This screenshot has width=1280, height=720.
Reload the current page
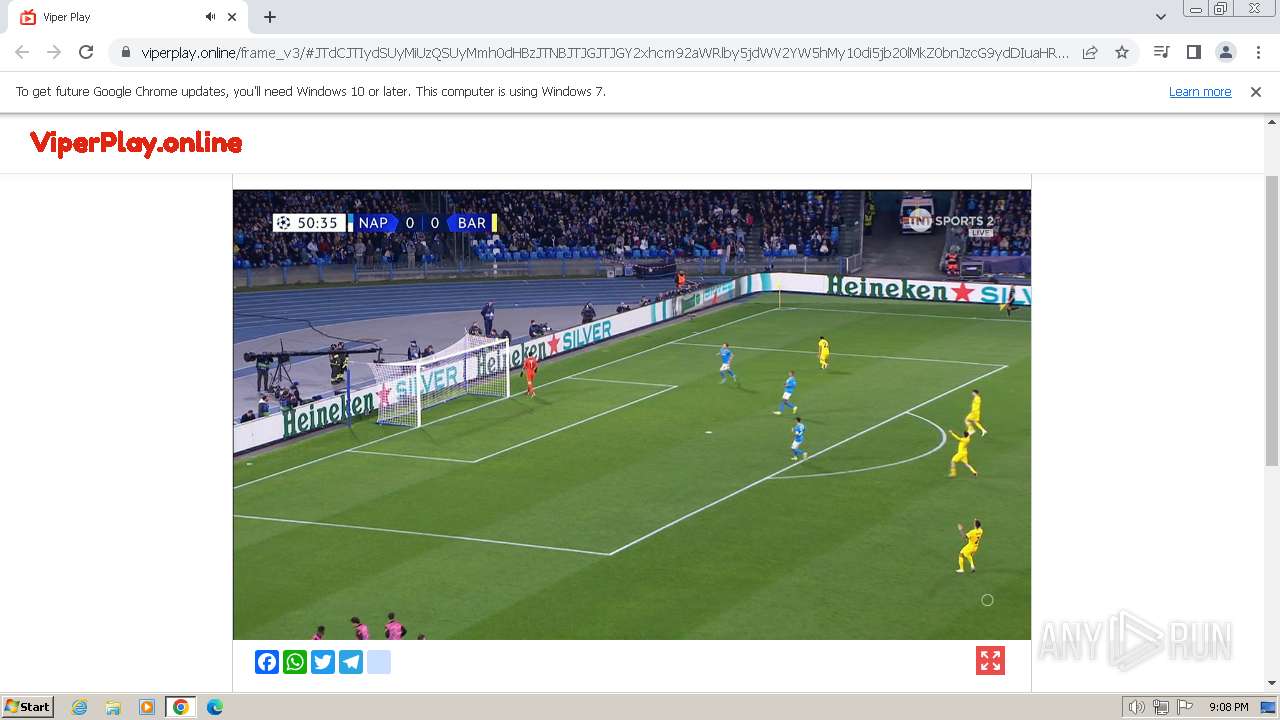[x=86, y=52]
